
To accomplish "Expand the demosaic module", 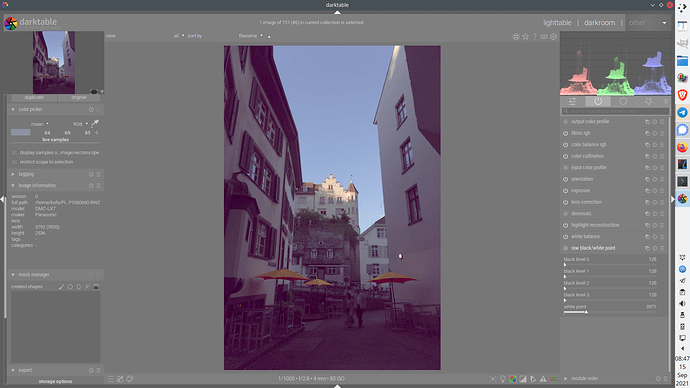I will tap(581, 214).
